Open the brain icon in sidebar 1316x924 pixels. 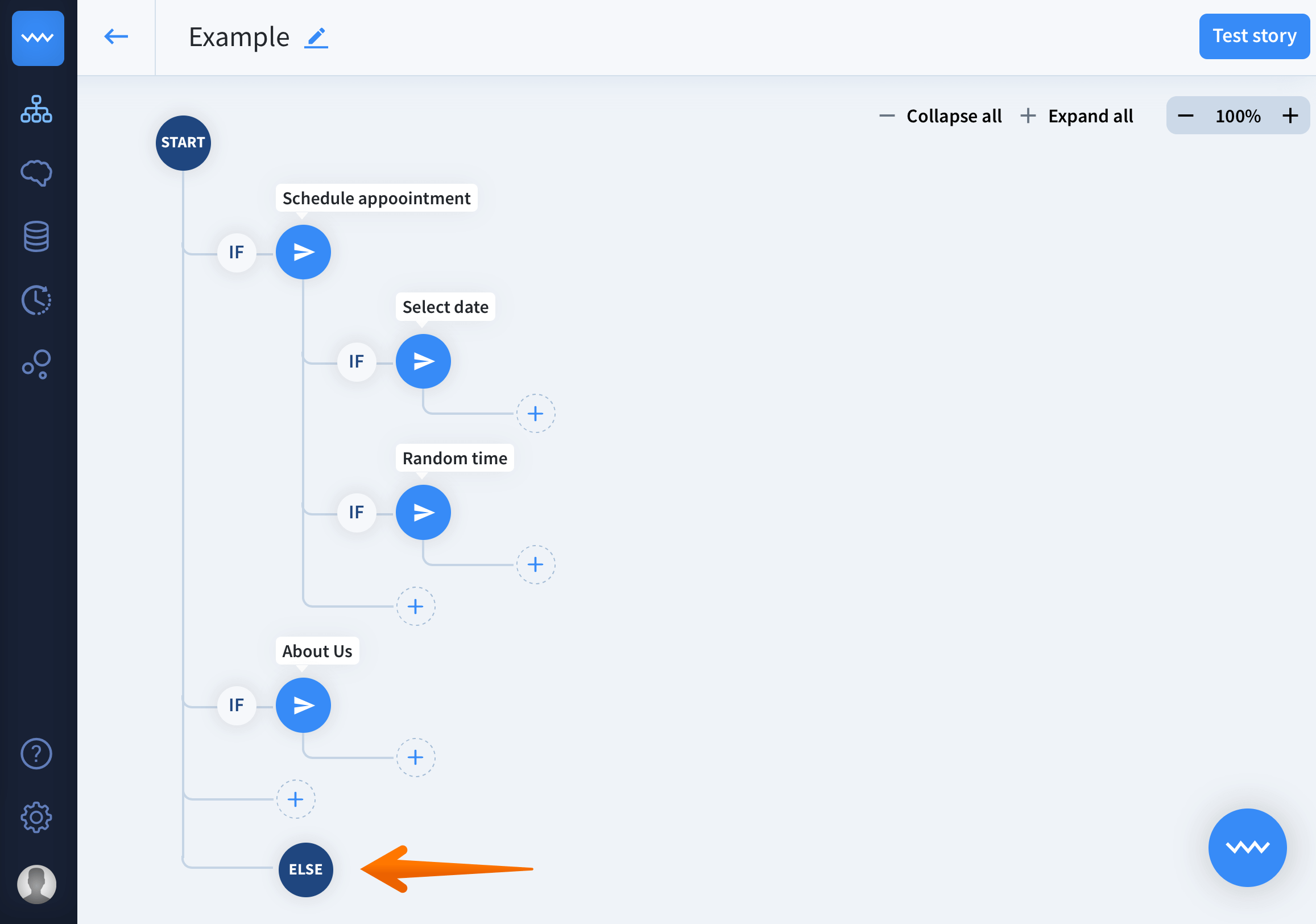pyautogui.click(x=36, y=172)
